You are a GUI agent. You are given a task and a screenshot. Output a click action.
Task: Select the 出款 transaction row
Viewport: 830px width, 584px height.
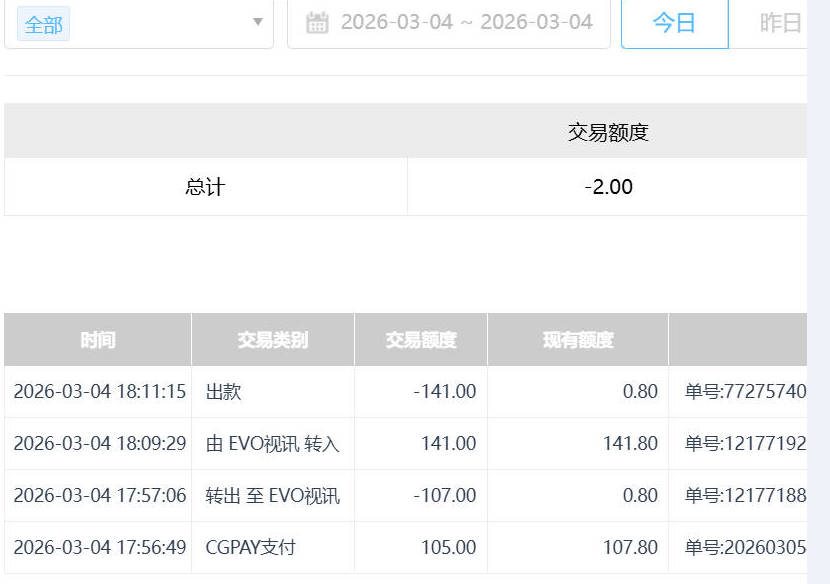pos(224,392)
